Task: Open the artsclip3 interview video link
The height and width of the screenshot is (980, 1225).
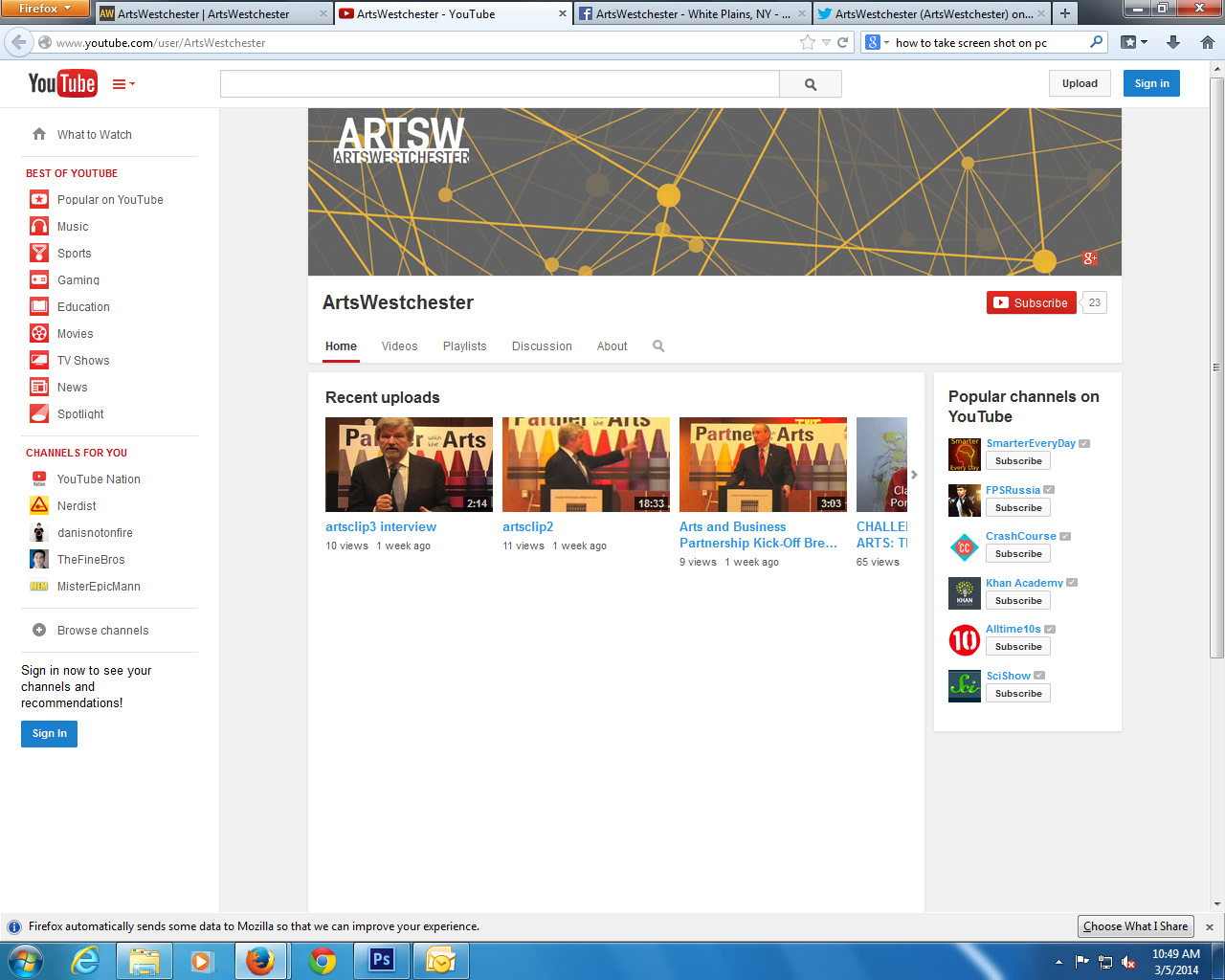Action: (381, 526)
